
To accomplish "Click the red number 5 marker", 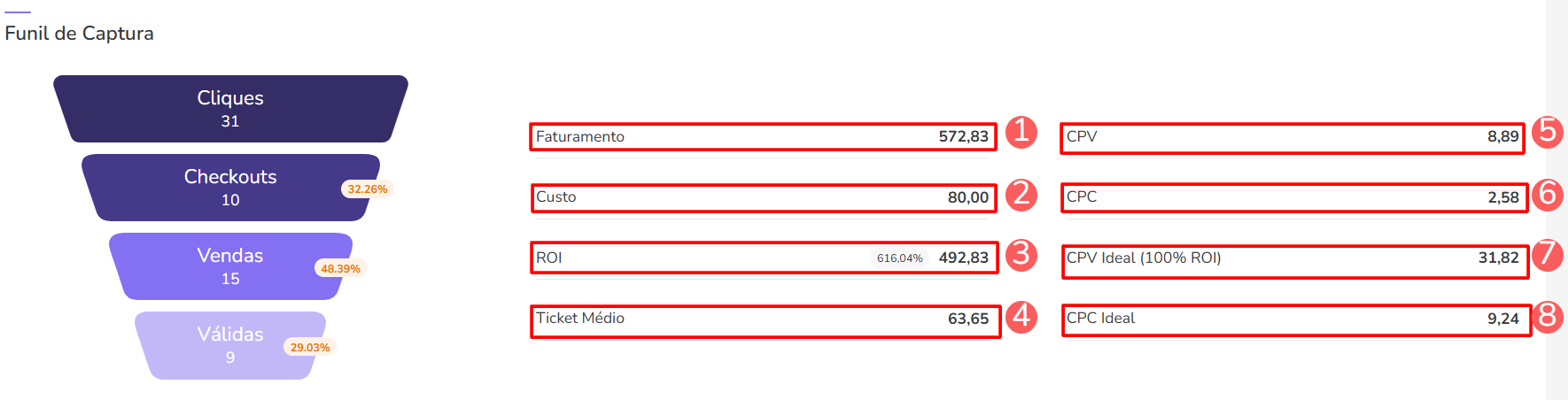I will tap(1547, 132).
